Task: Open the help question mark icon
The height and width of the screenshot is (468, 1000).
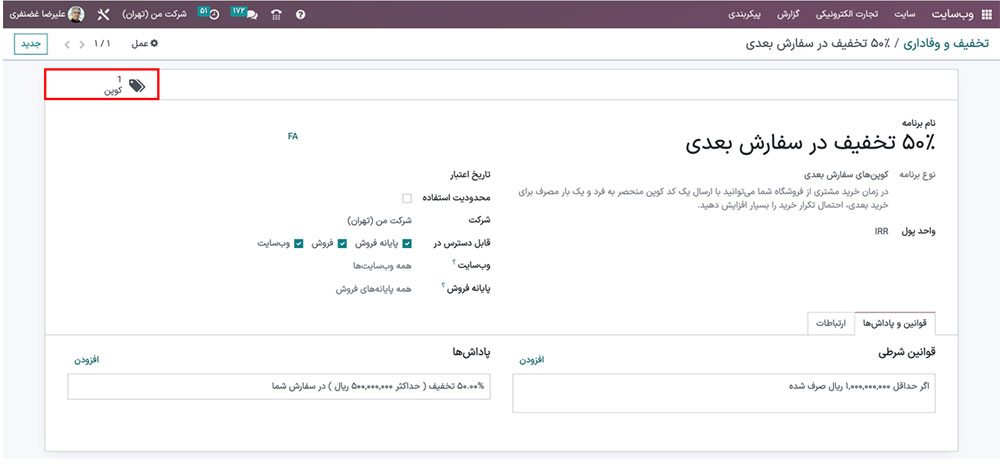Action: tap(301, 15)
